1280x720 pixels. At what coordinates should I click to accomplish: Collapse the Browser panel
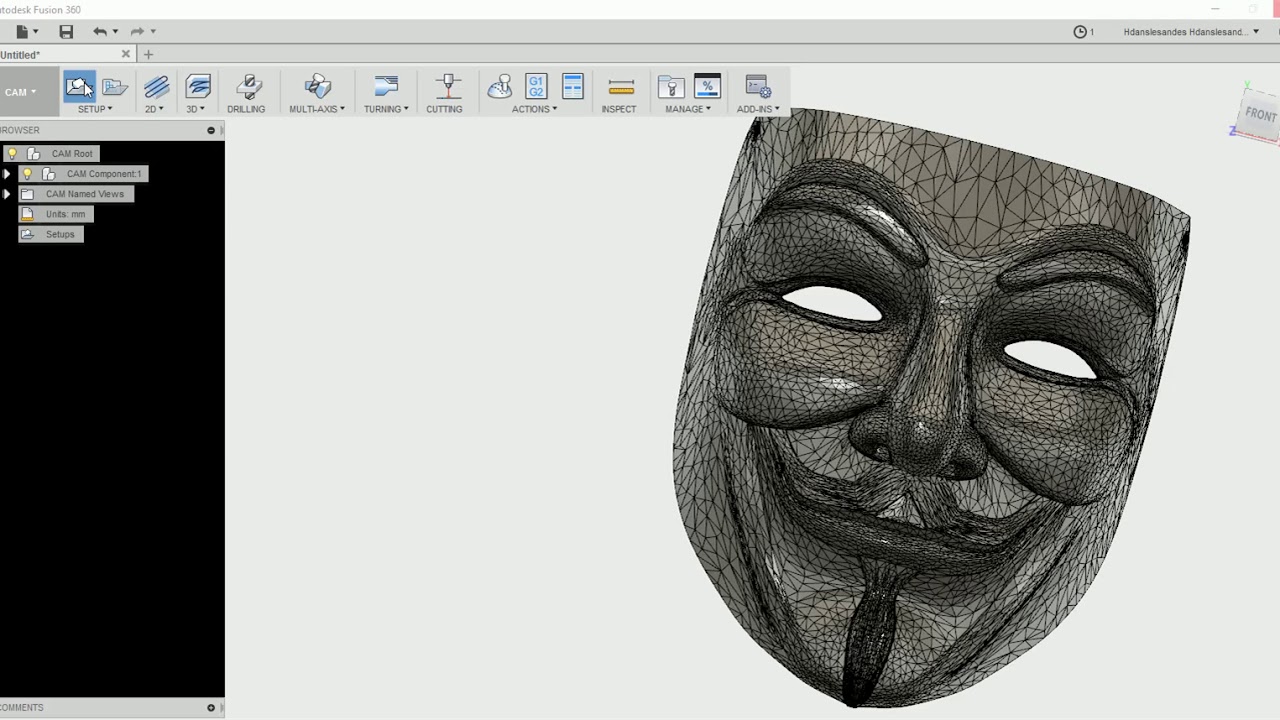click(211, 130)
